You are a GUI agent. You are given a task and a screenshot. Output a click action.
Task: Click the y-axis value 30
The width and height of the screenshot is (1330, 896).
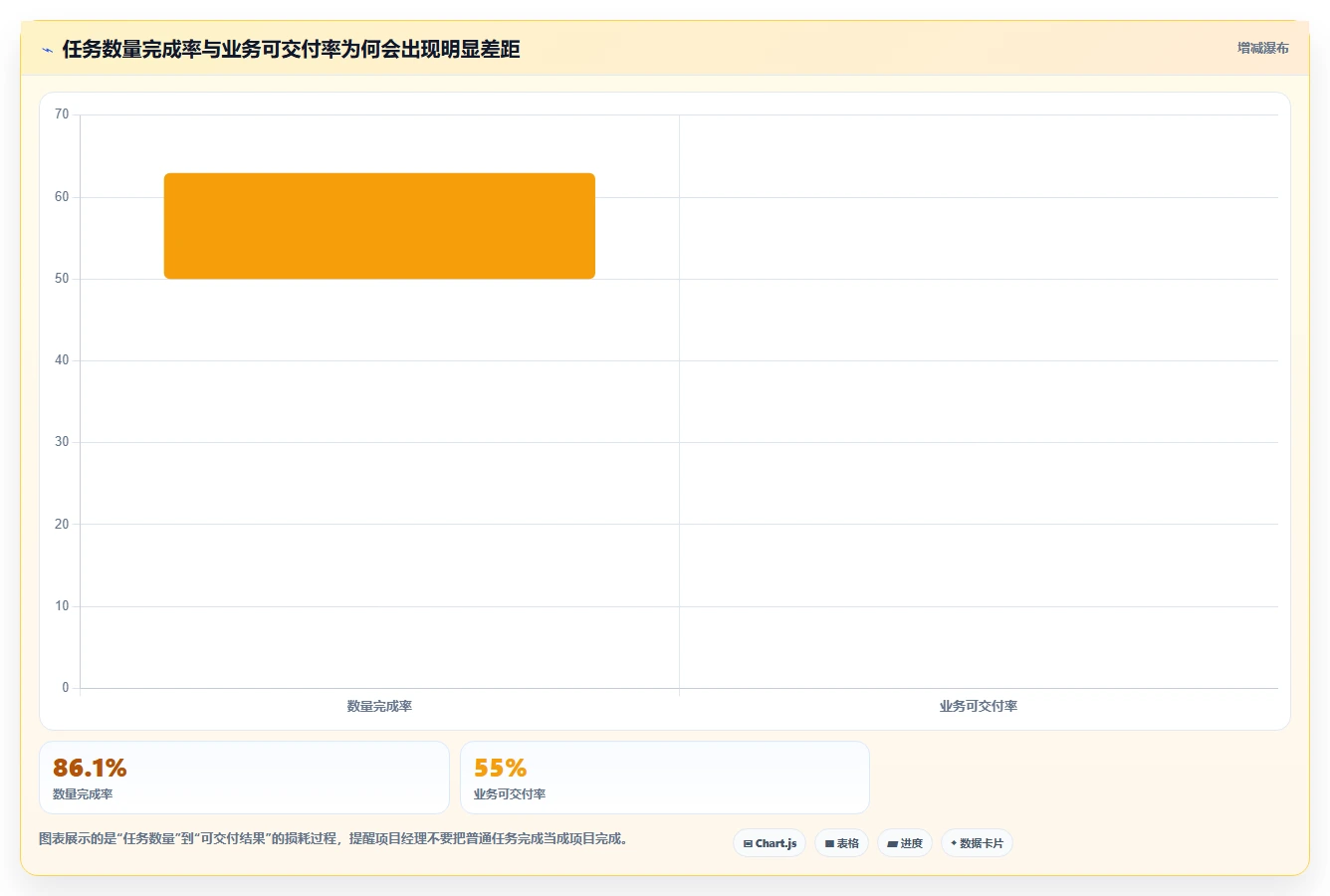tap(62, 442)
